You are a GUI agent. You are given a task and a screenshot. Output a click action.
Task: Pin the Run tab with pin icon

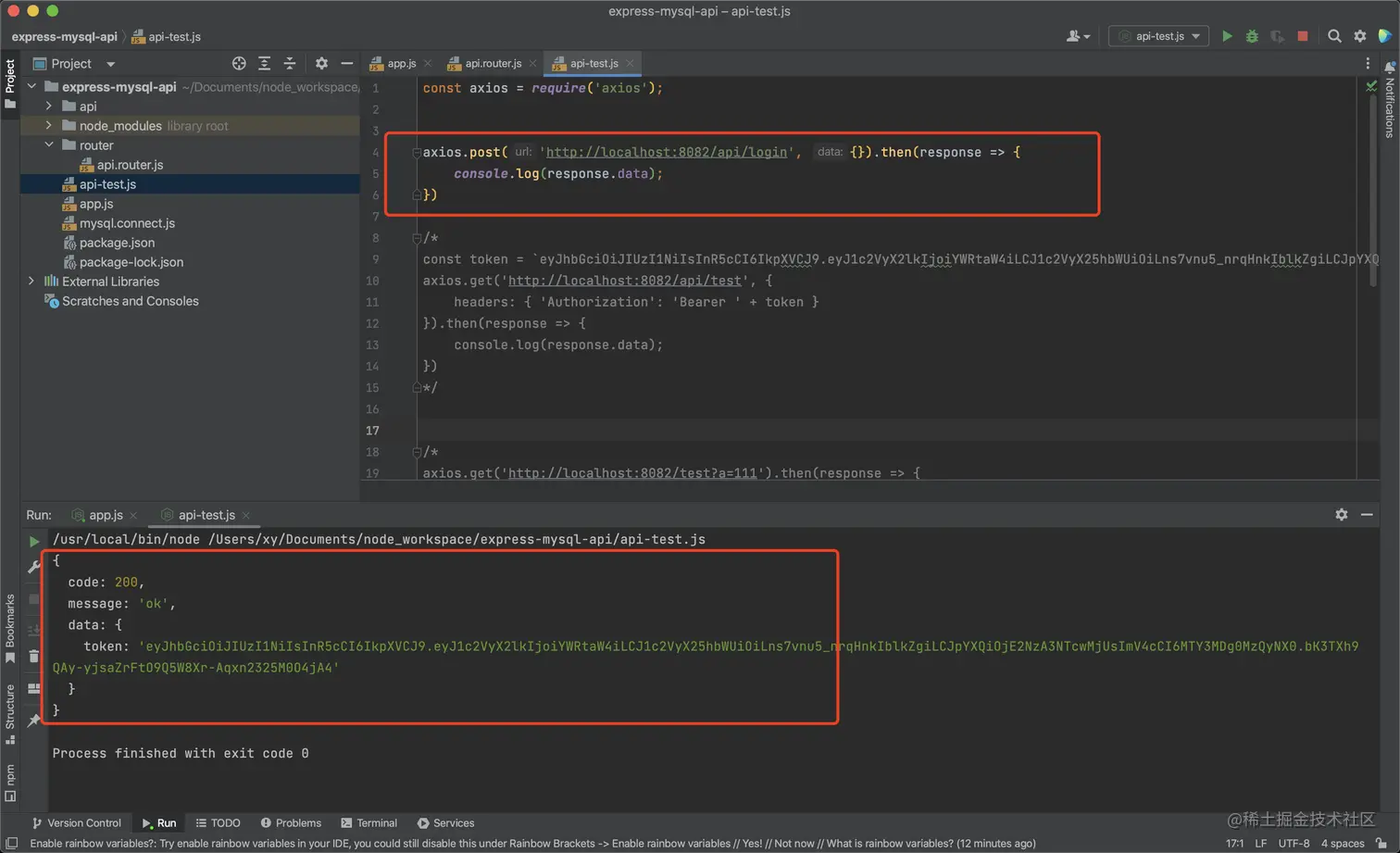(34, 720)
